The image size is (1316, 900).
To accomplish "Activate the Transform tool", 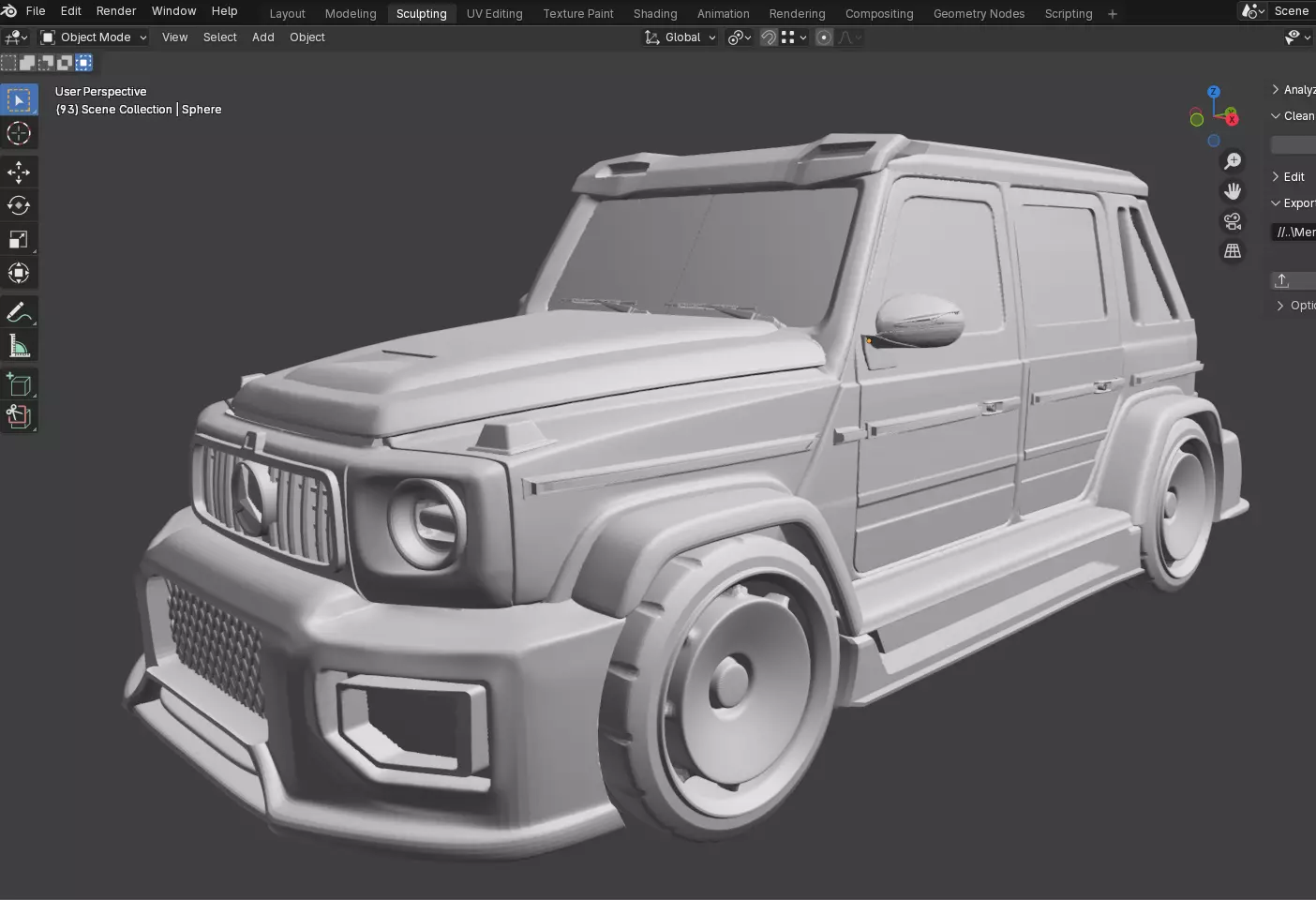I will click(19, 273).
